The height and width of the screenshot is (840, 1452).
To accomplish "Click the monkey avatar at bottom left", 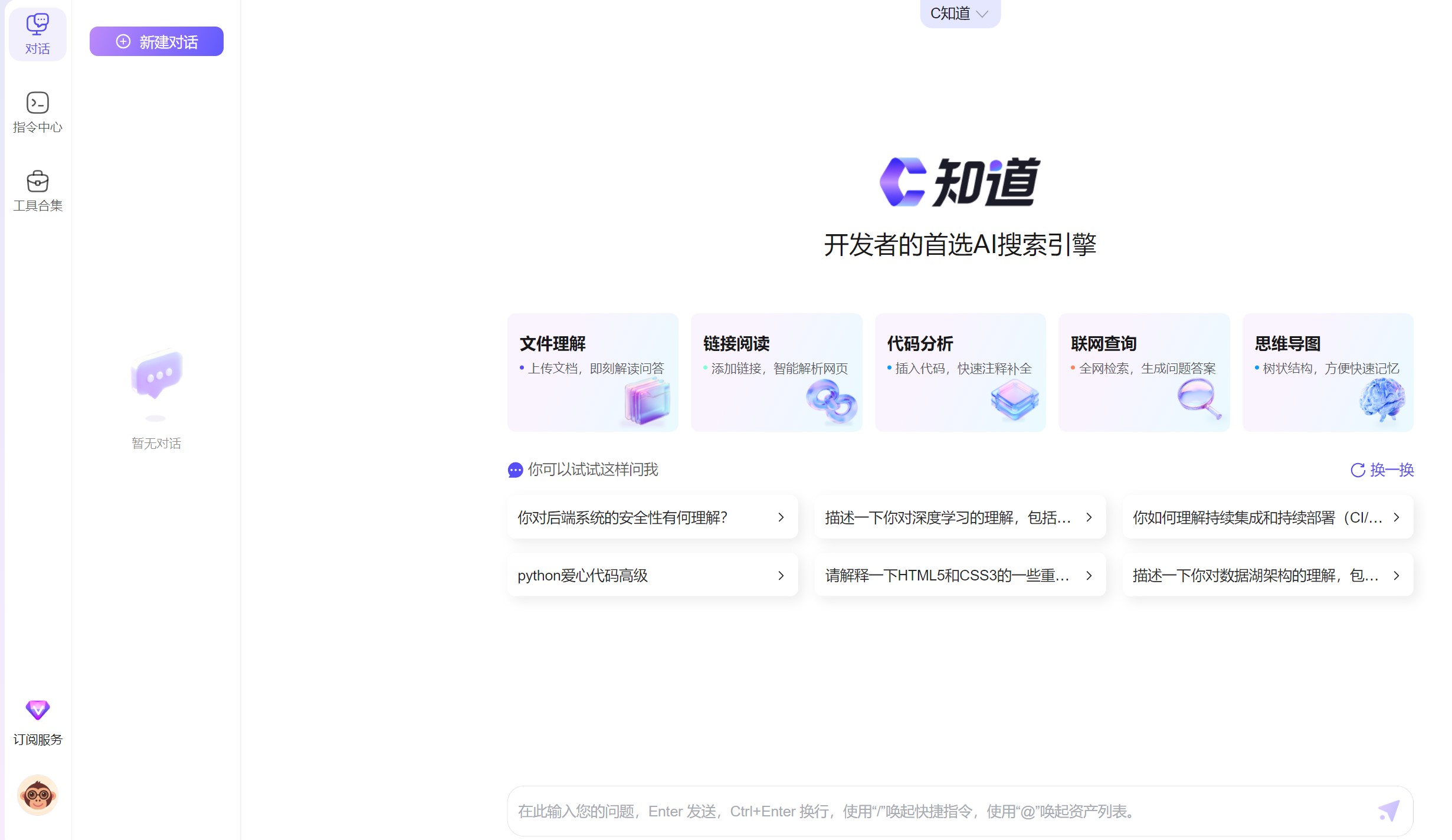I will [x=37, y=795].
